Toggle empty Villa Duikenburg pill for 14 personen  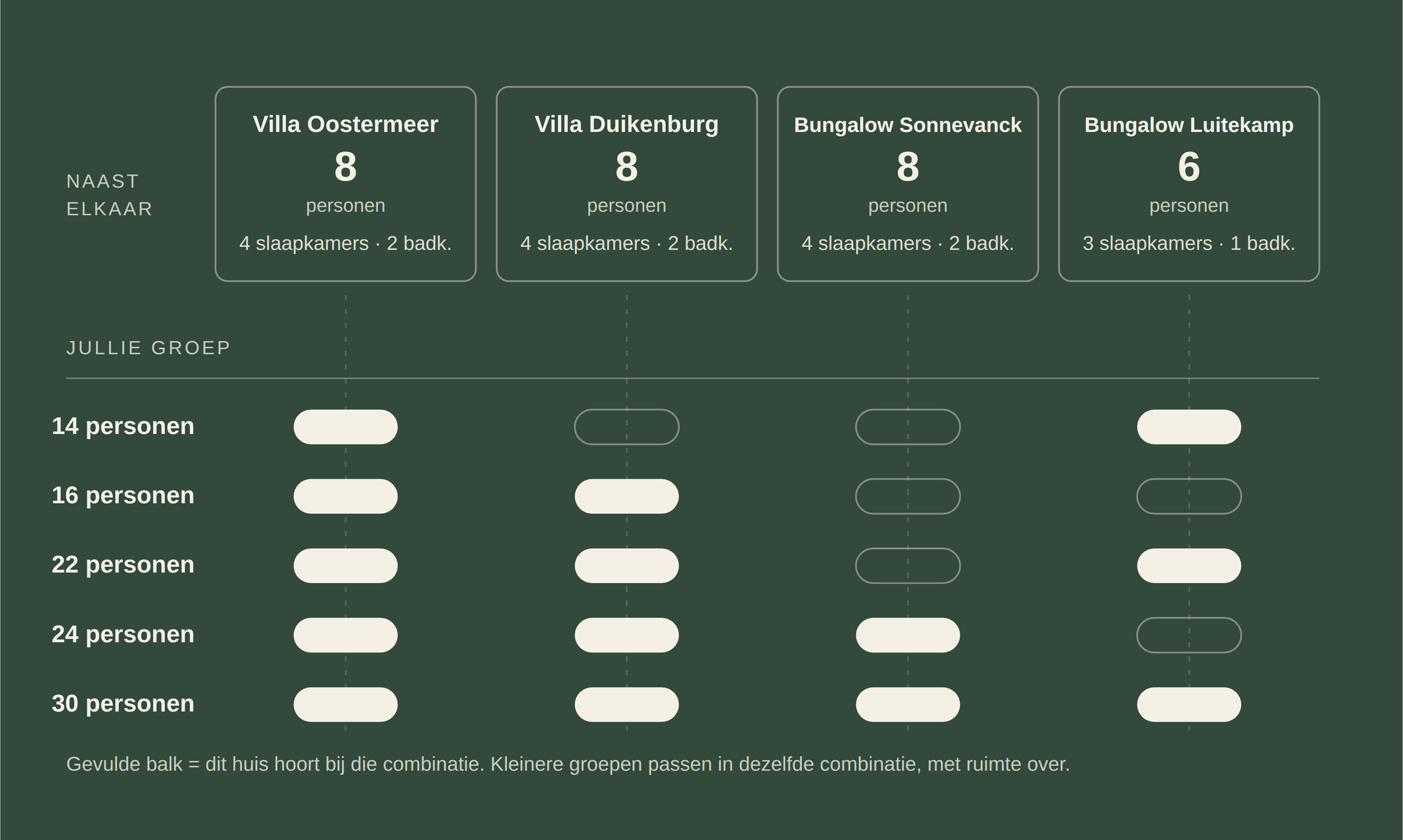(626, 427)
